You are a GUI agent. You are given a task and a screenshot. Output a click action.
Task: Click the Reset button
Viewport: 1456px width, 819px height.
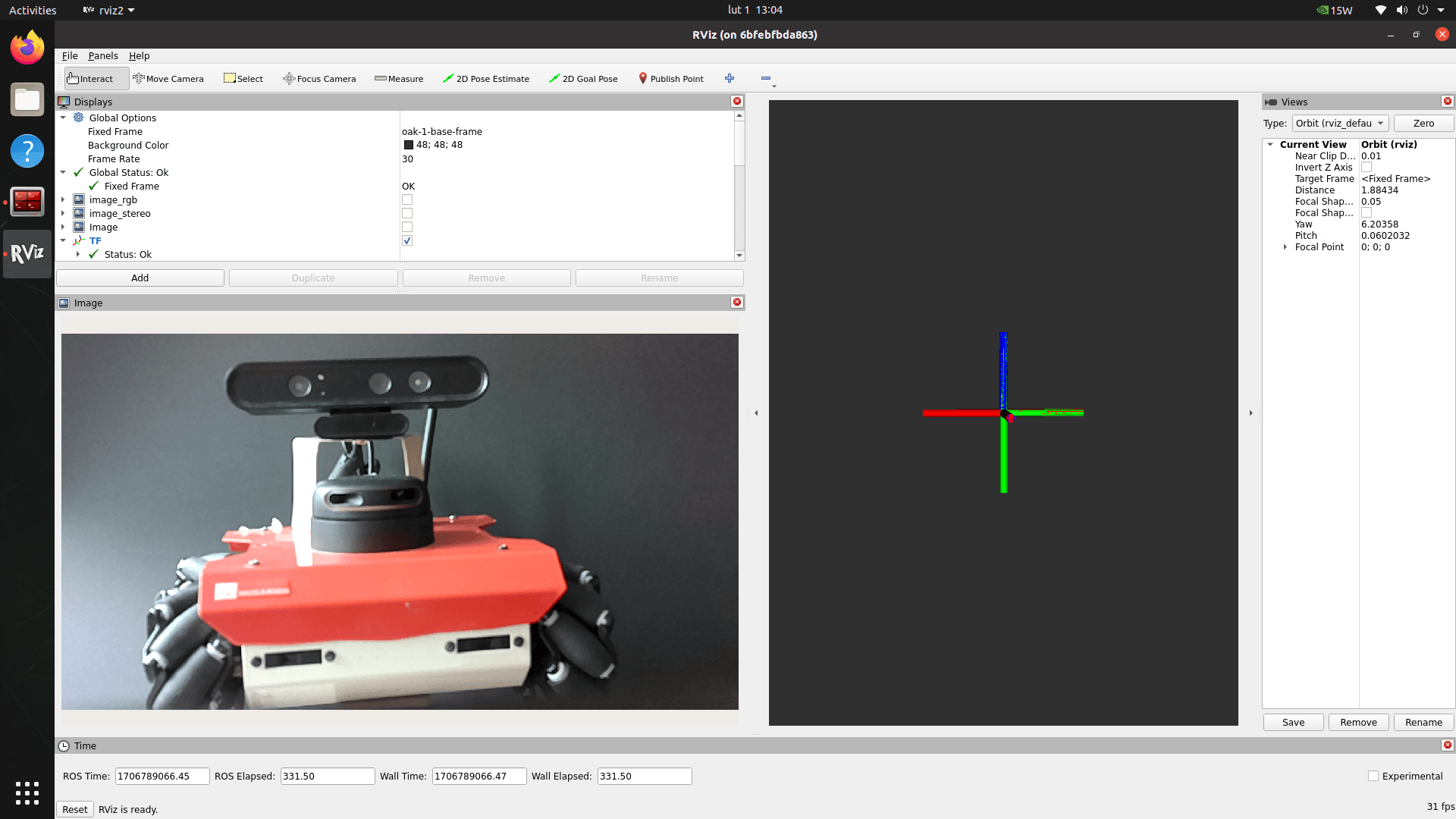pos(75,809)
